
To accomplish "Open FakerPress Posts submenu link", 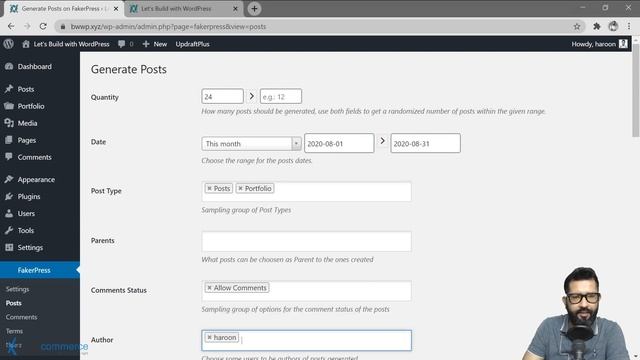I will (13, 303).
